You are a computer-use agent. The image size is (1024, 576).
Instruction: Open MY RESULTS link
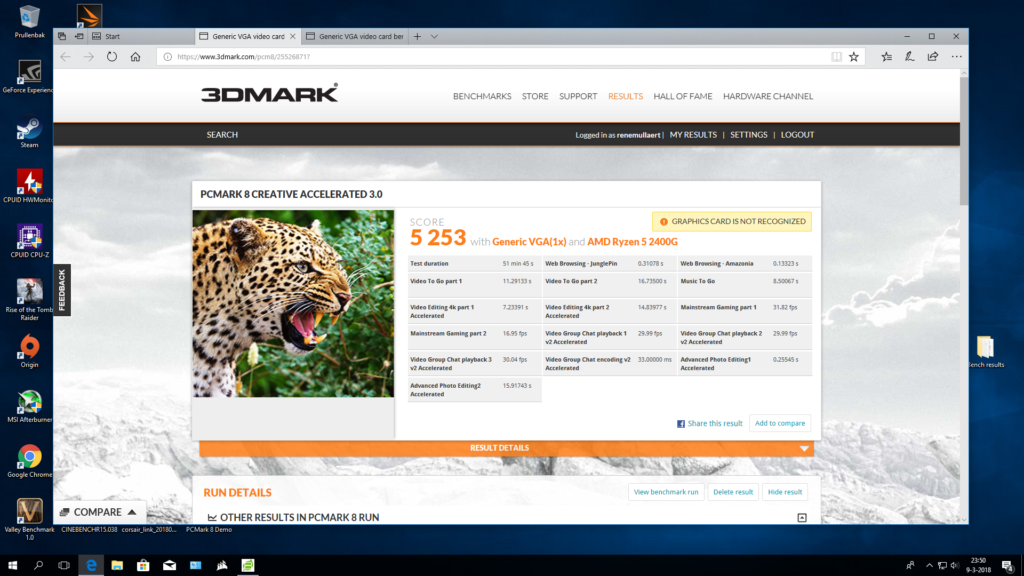click(x=693, y=135)
